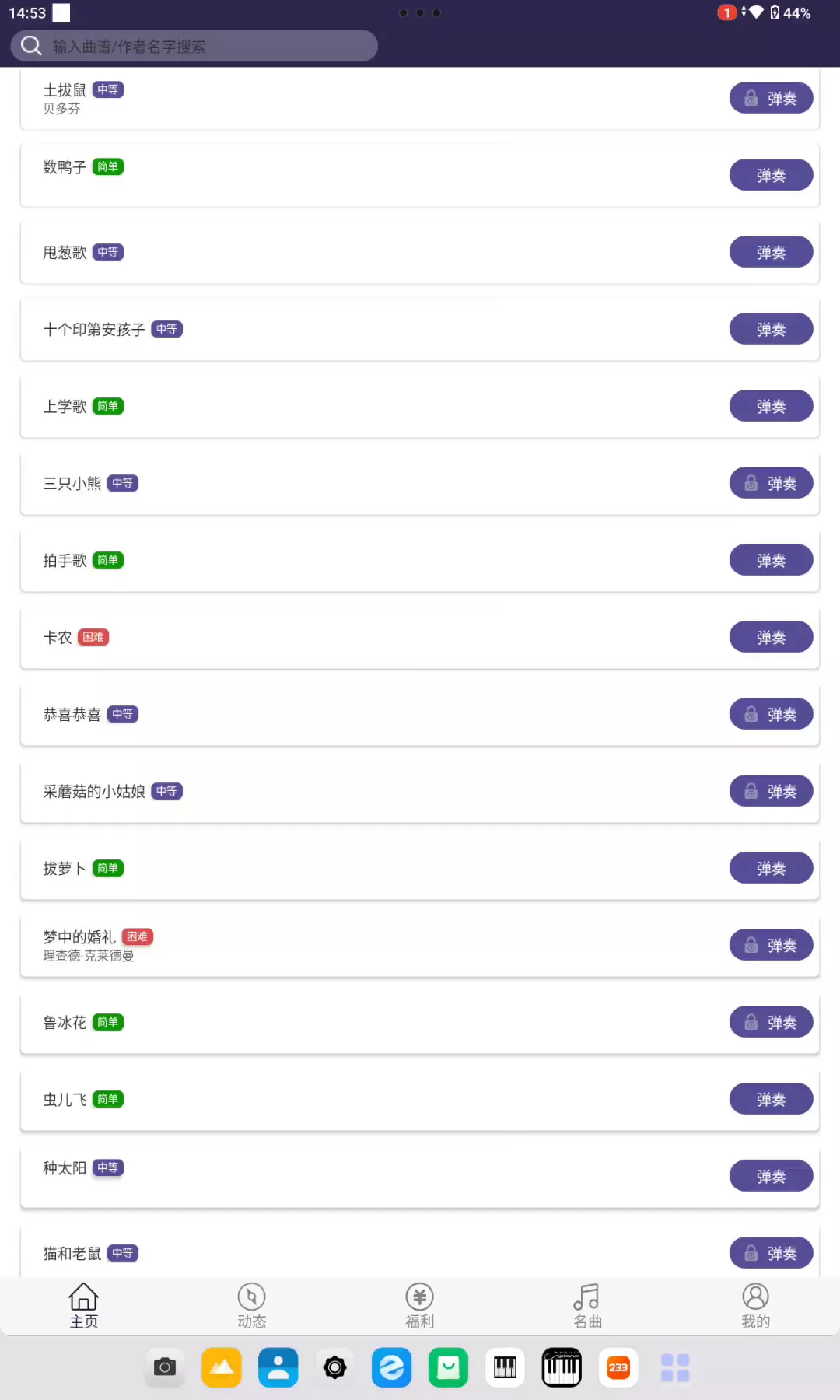This screenshot has width=840, height=1400.
Task: Tap the search magnifier icon
Action: click(x=31, y=46)
